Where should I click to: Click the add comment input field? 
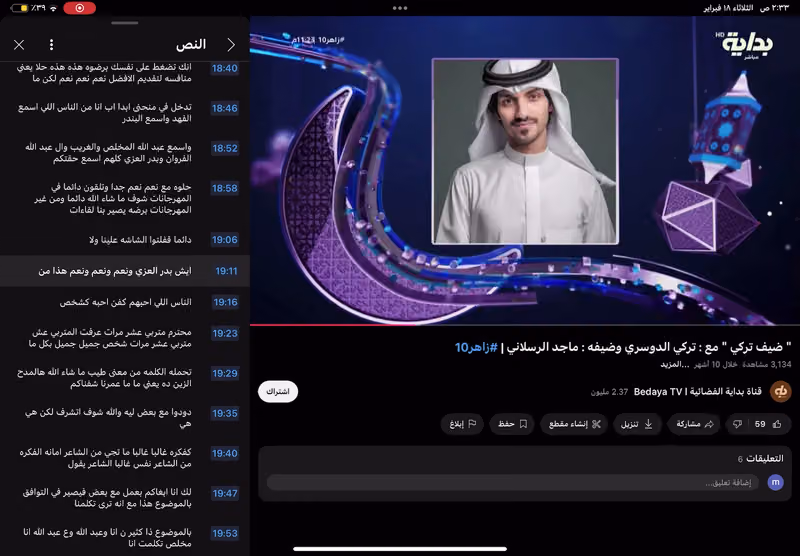[512, 483]
